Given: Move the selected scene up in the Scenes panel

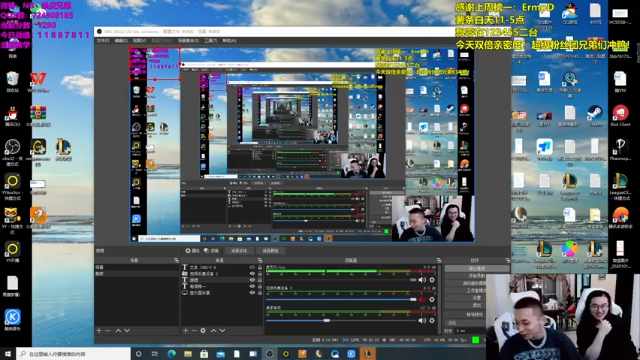Looking at the screenshot, I should [x=118, y=330].
